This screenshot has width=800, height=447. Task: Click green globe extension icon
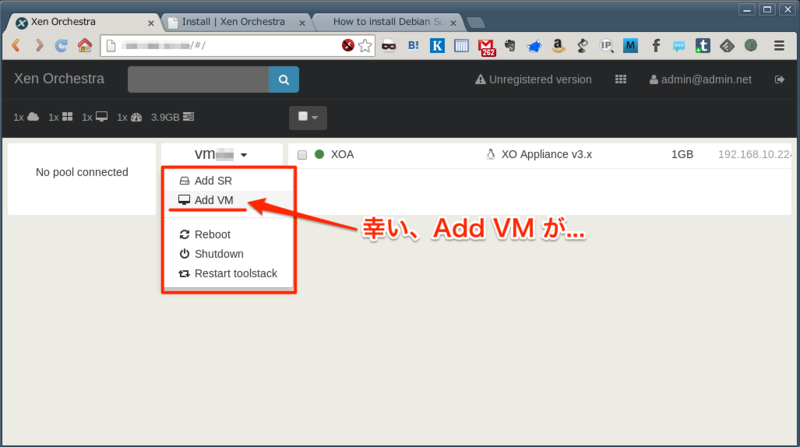[751, 45]
